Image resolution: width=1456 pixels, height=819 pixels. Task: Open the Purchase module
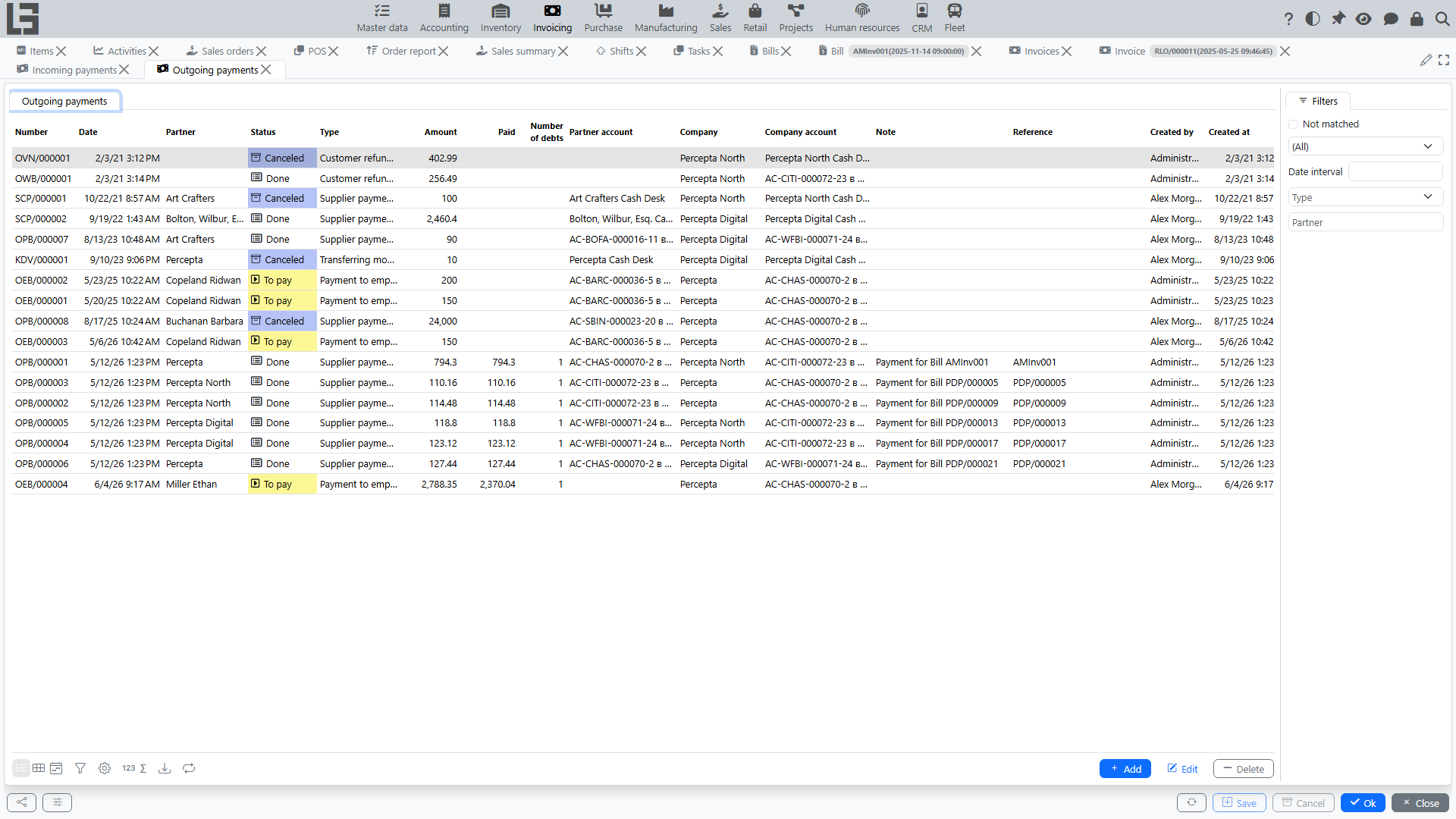604,18
